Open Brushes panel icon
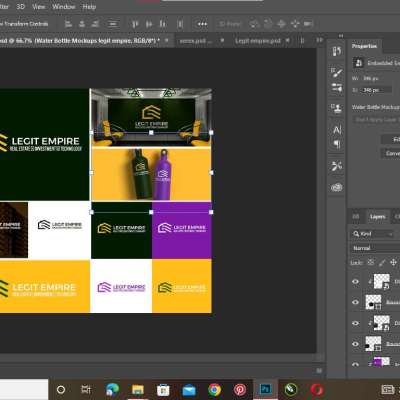 336,88
